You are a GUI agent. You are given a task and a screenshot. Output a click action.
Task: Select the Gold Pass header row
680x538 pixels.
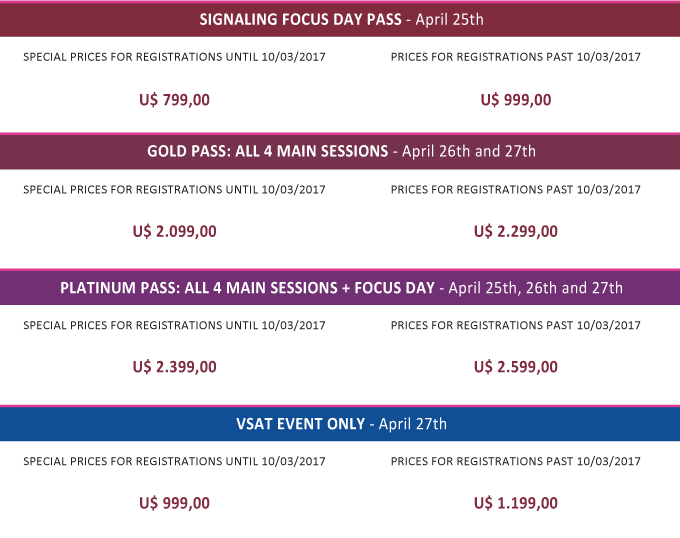(x=341, y=151)
